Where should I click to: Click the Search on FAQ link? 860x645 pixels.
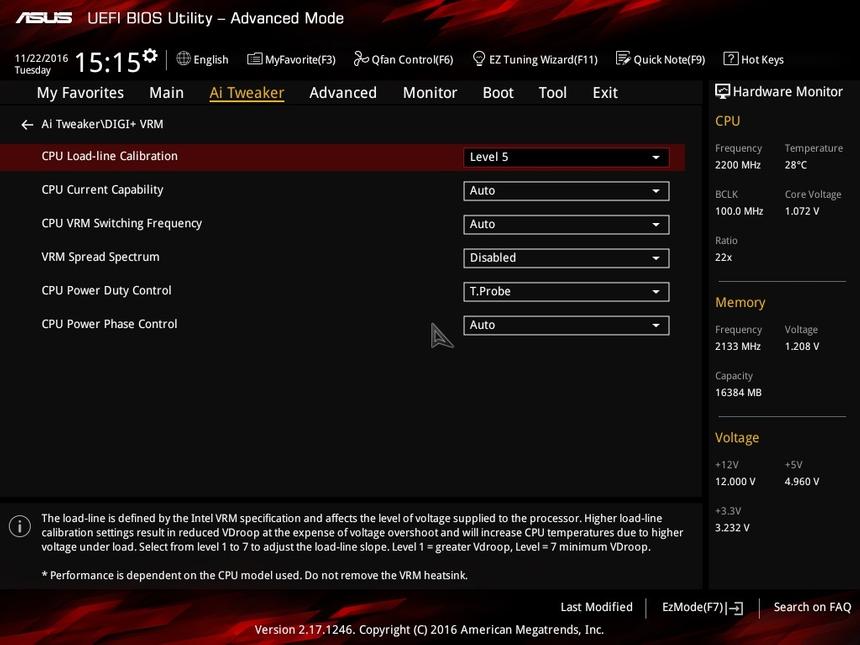coord(812,607)
